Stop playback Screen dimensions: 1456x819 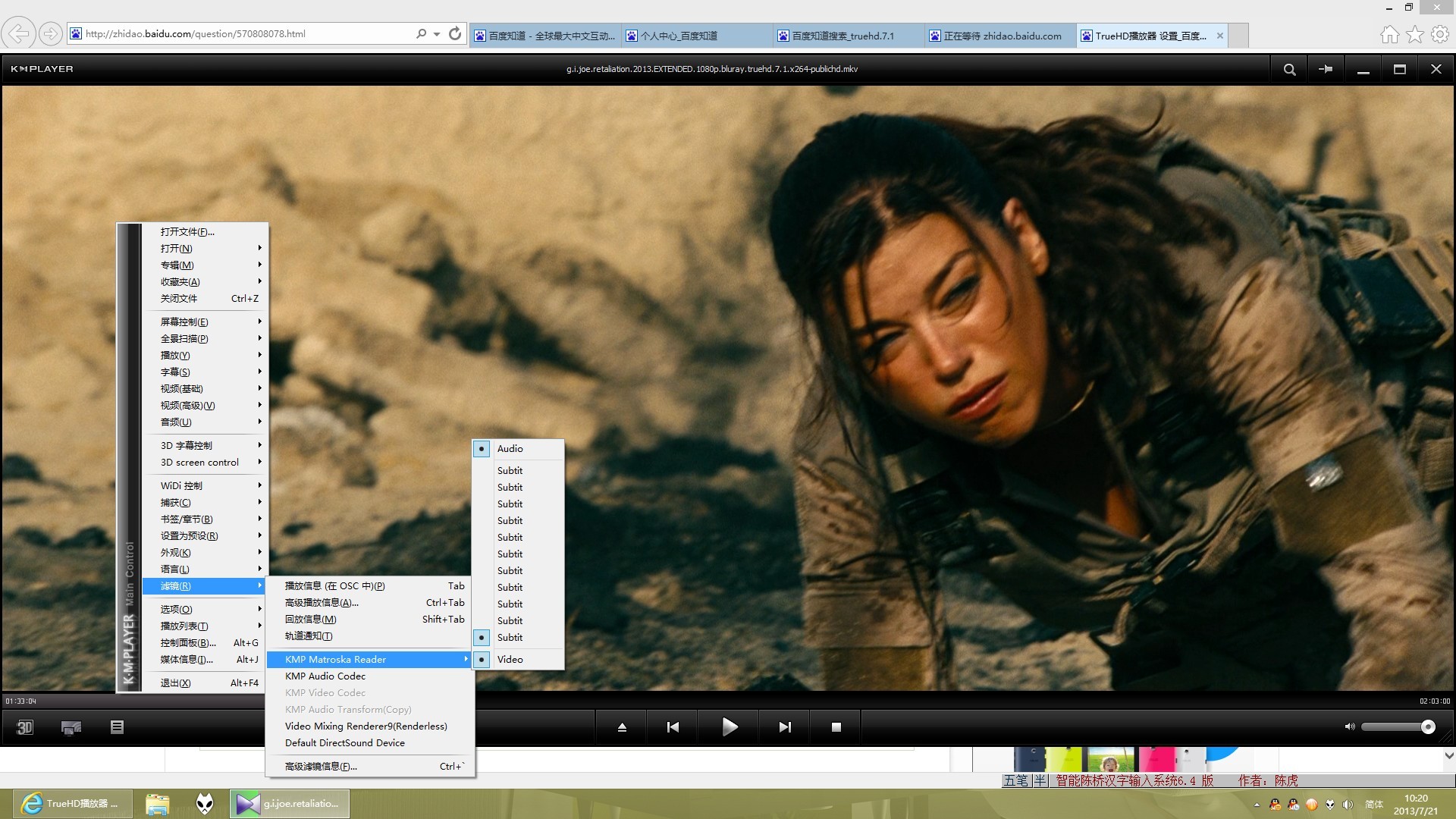[836, 727]
